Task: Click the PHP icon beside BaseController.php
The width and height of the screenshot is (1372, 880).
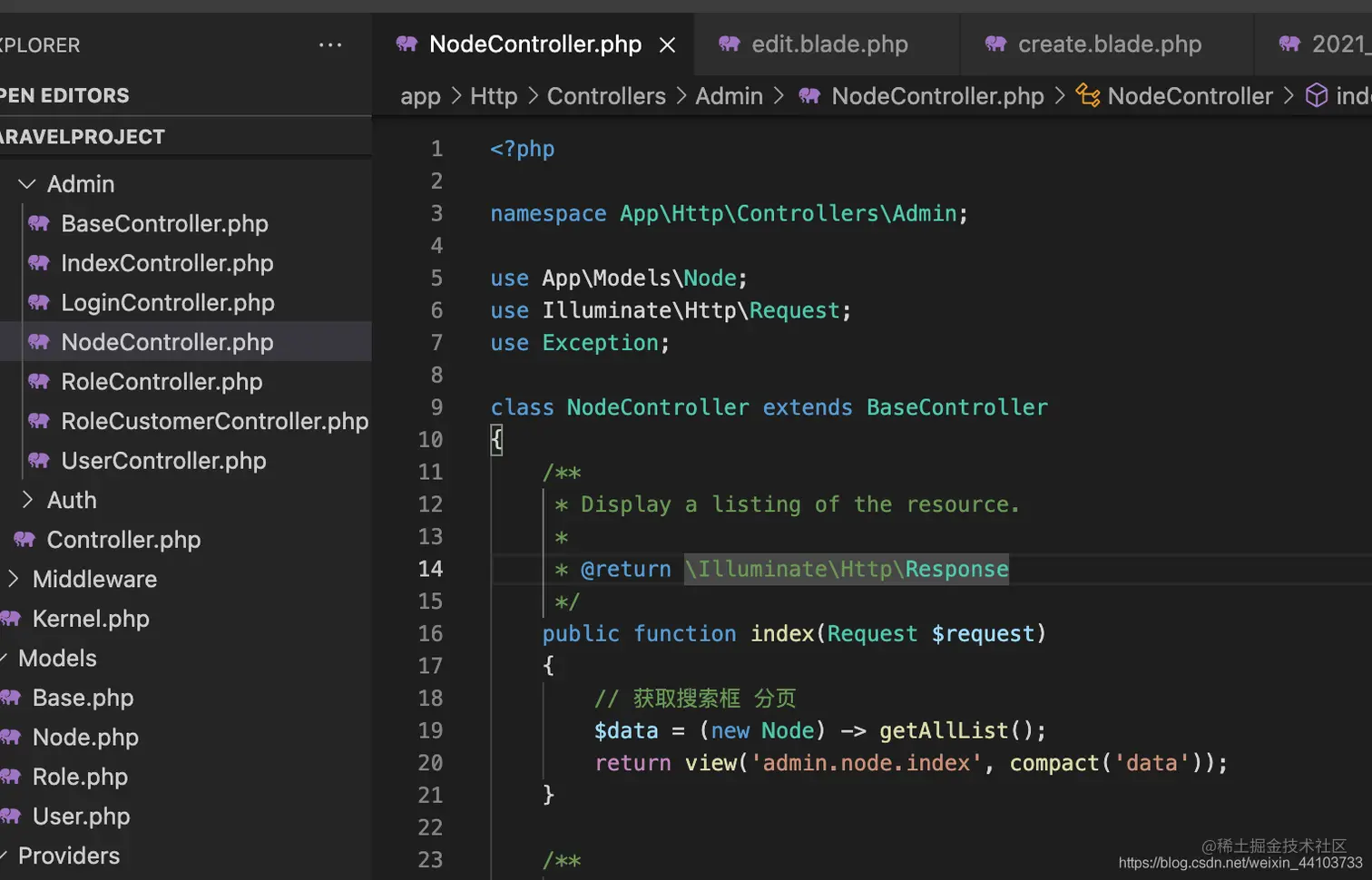Action: (38, 223)
